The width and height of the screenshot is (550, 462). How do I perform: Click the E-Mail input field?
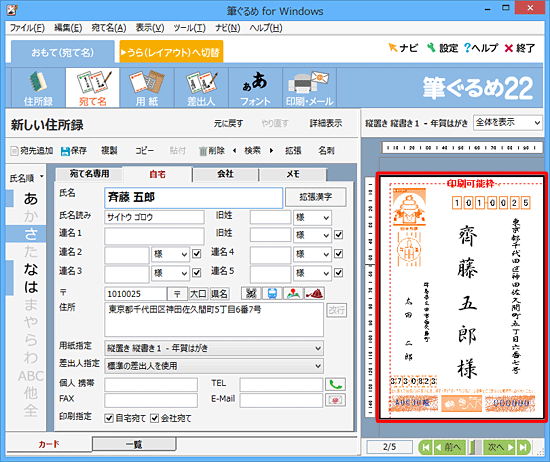281,400
